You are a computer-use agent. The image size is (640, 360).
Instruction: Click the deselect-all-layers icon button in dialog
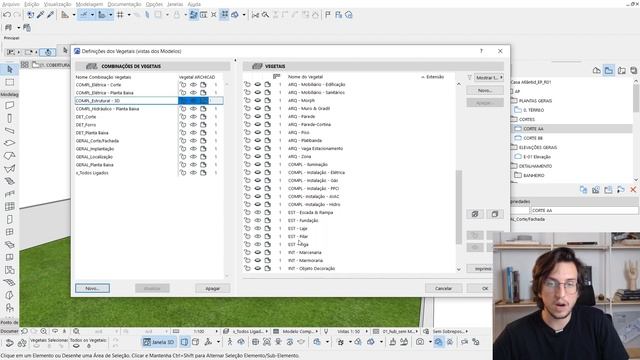[x=495, y=214]
